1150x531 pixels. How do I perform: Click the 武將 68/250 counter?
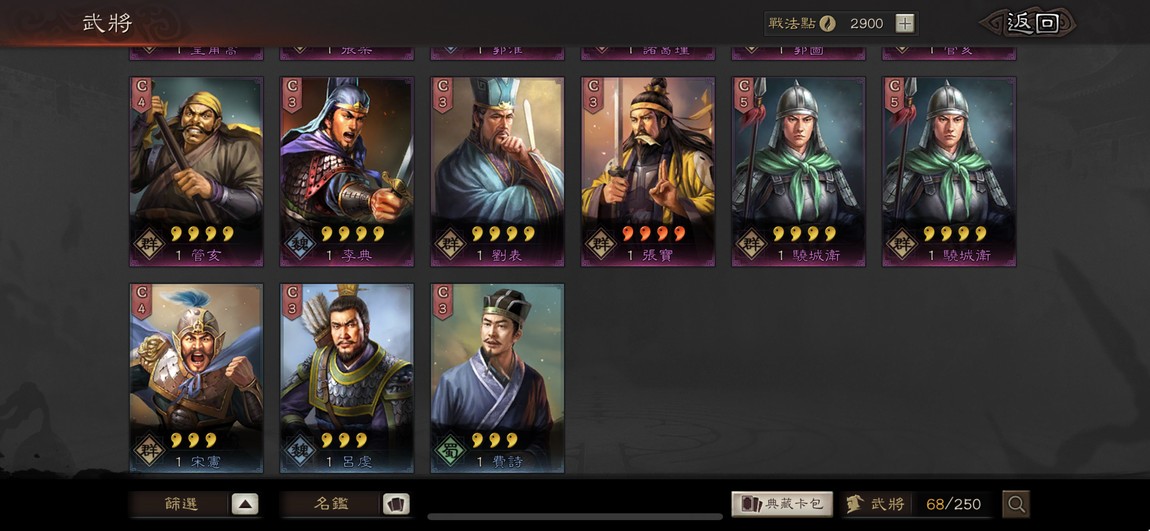tap(917, 504)
